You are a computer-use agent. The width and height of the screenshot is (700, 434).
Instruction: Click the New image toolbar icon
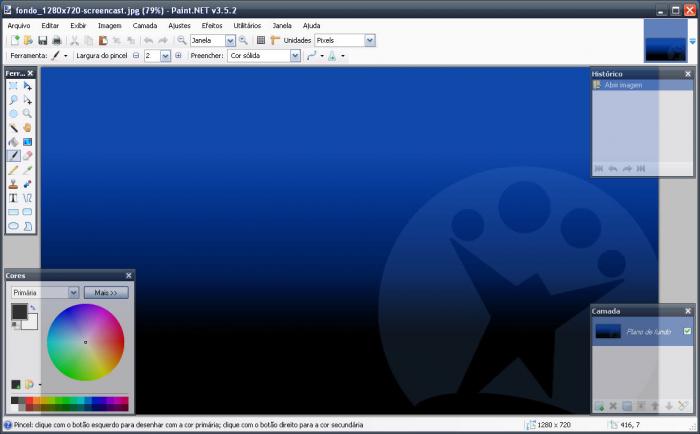point(15,40)
